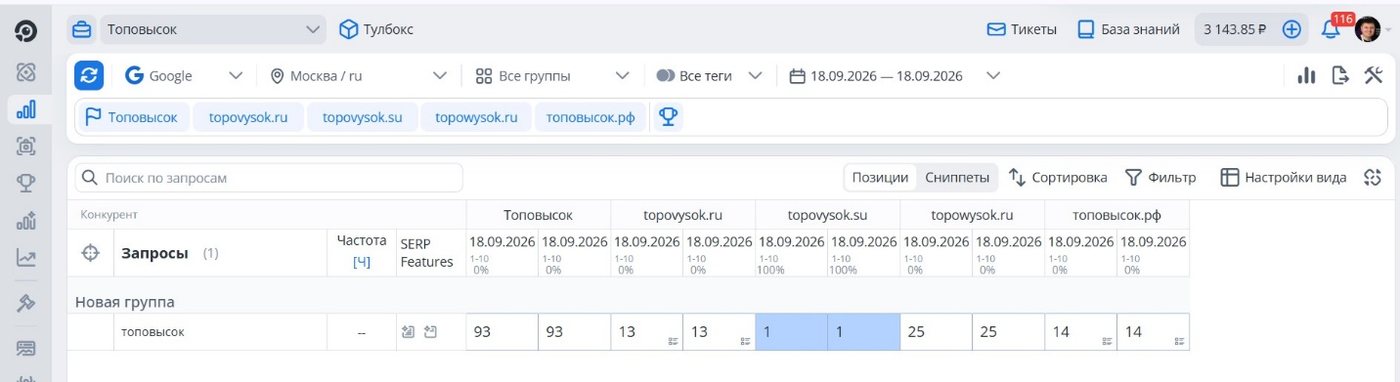Click the Сортировка sorting button

tap(1058, 177)
